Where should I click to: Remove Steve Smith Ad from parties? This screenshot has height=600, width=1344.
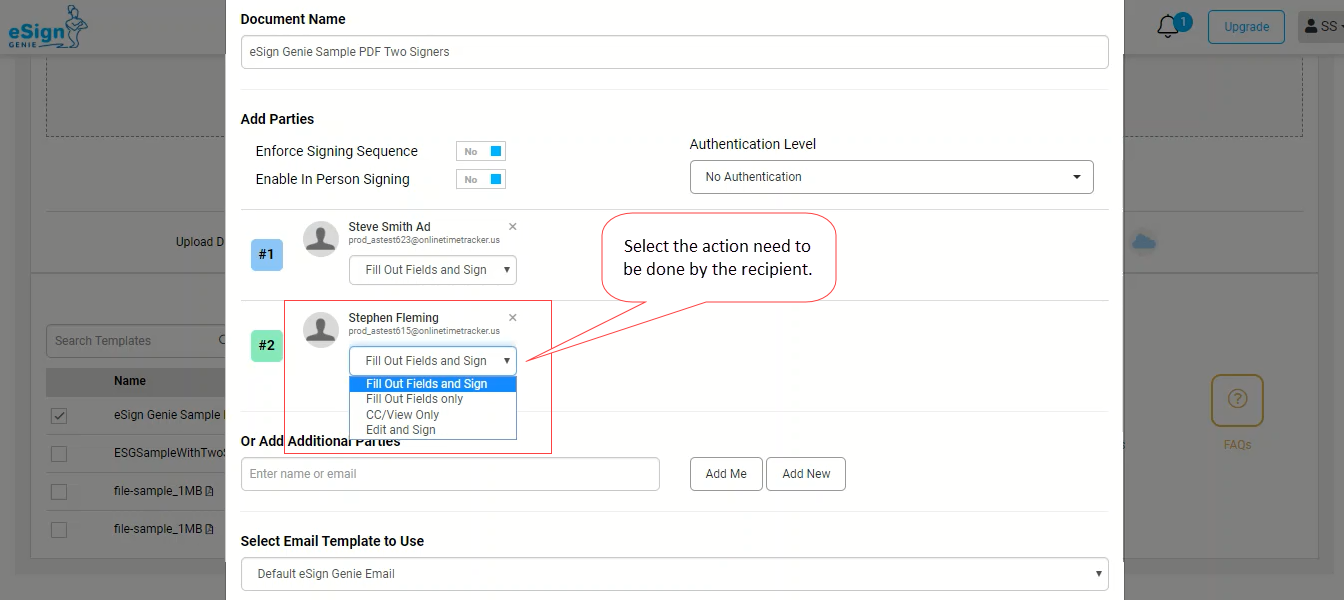click(x=513, y=227)
